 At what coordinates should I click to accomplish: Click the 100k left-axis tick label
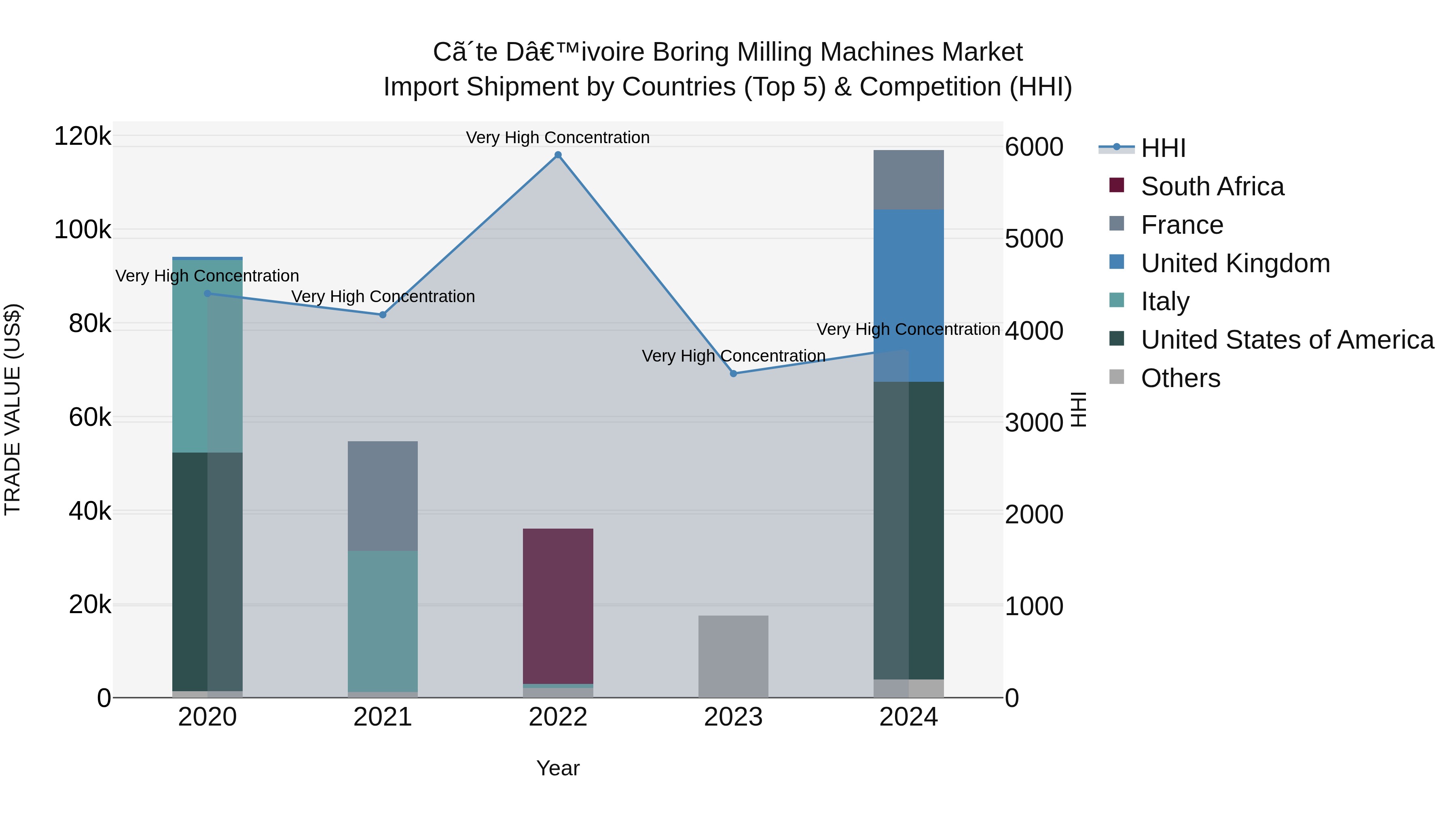(x=83, y=230)
